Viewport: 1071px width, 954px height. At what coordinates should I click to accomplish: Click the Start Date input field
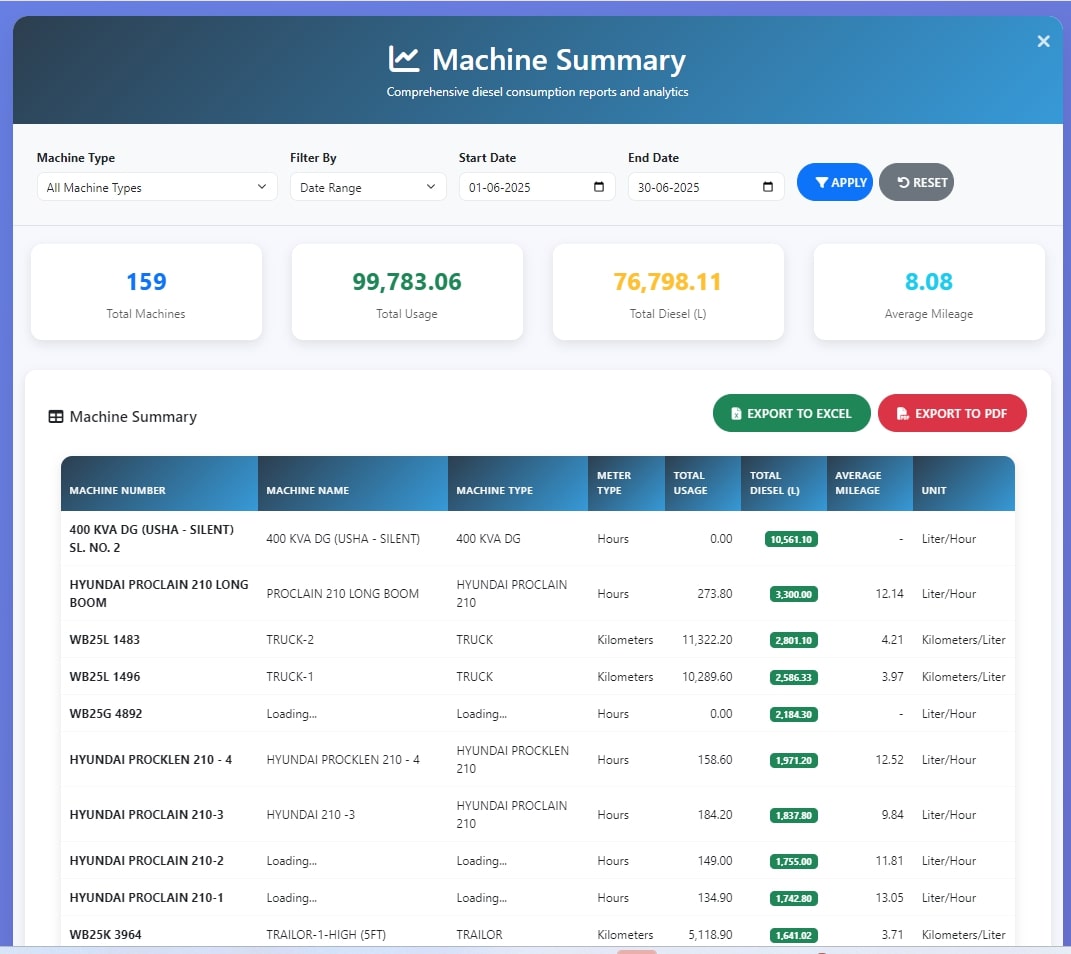tap(523, 187)
